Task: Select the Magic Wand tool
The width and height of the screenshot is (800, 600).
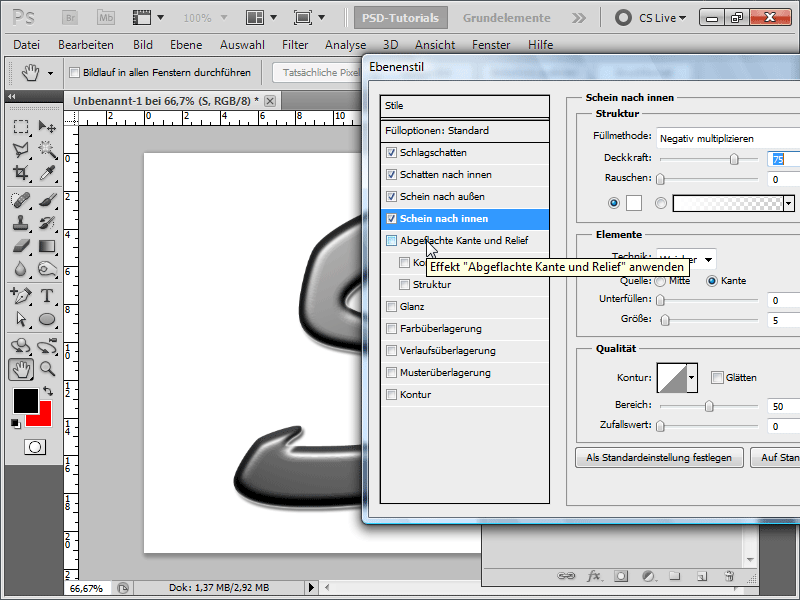Action: (47, 149)
